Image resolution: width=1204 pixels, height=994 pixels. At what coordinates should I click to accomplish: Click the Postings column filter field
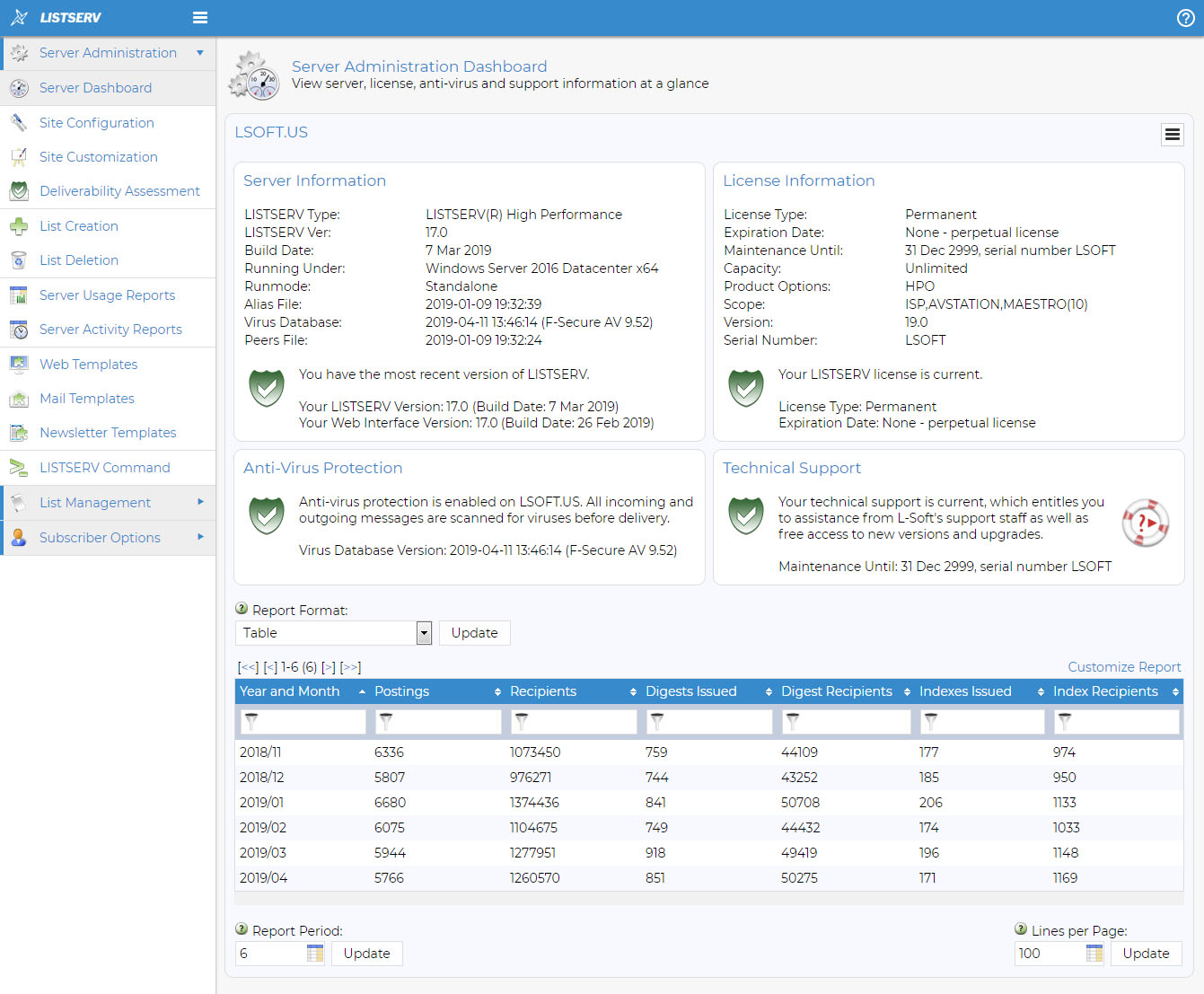pos(438,721)
